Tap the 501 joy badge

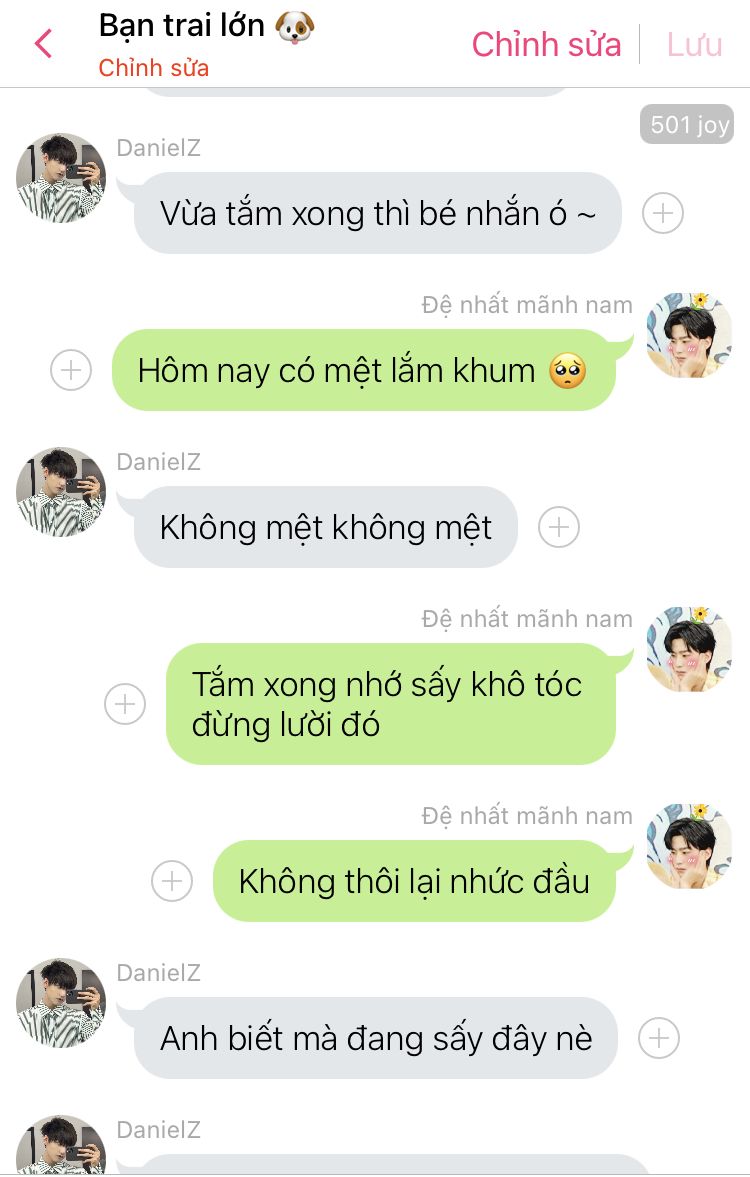click(687, 124)
